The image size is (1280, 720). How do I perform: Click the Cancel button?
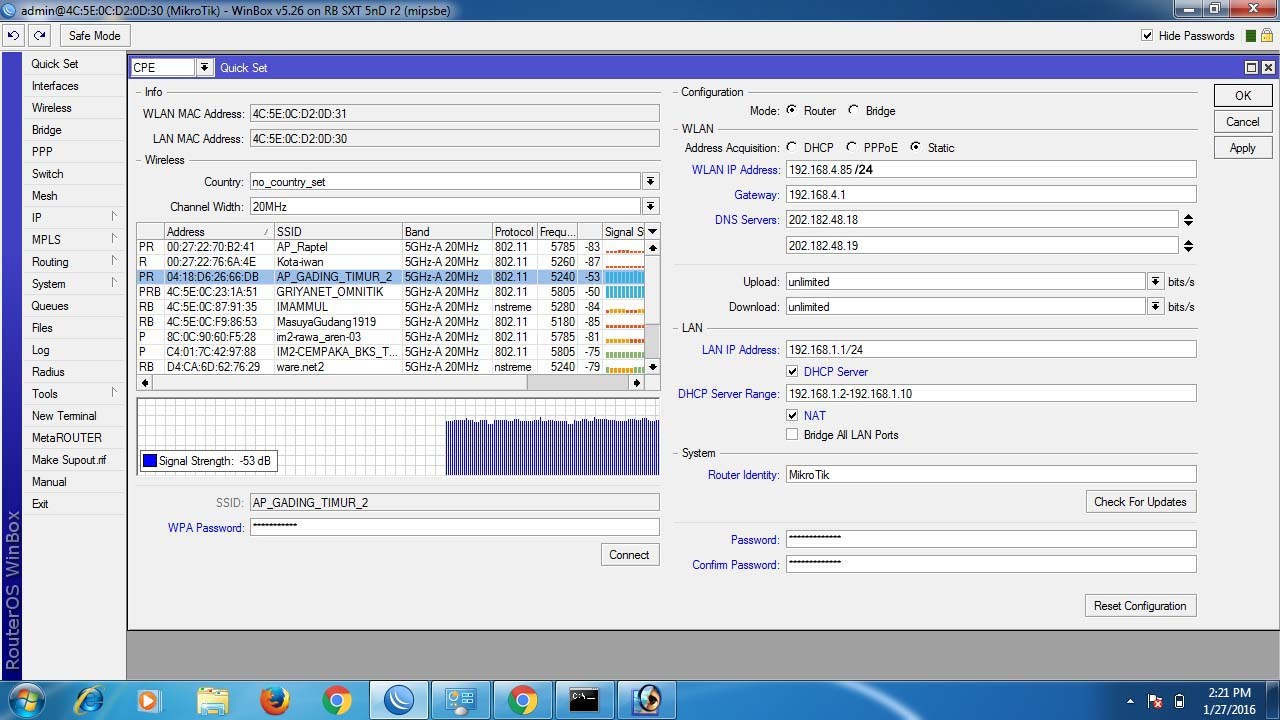(1243, 122)
